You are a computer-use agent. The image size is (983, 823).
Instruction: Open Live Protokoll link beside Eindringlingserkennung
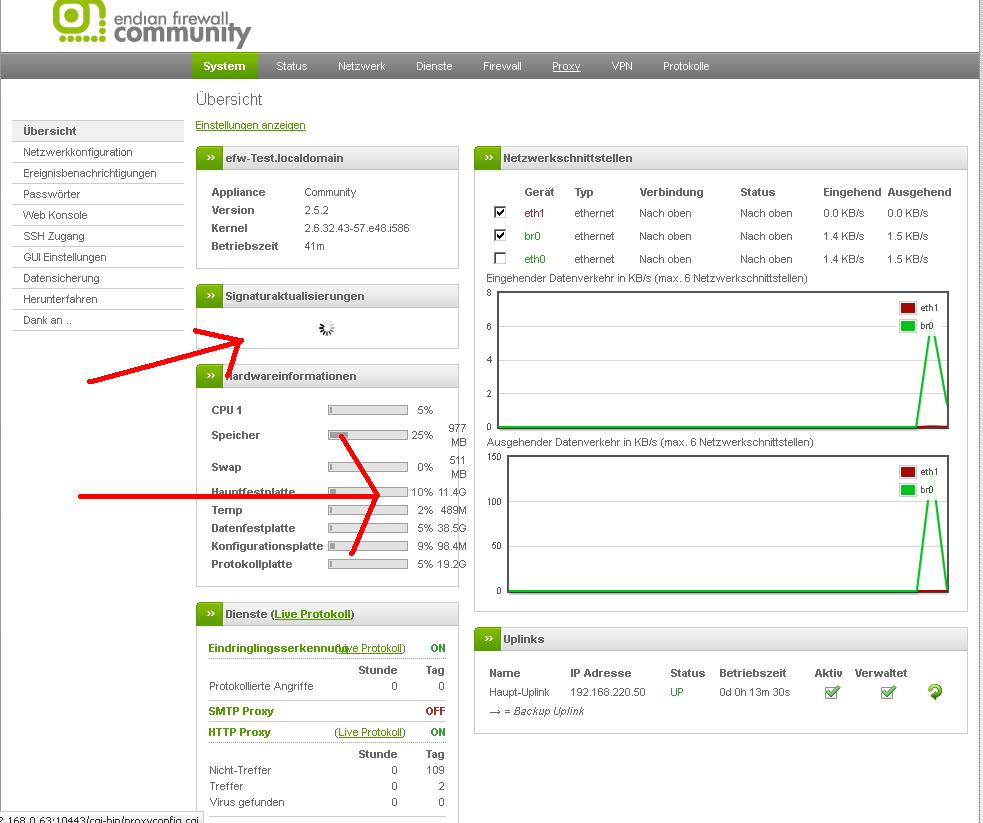tap(372, 648)
